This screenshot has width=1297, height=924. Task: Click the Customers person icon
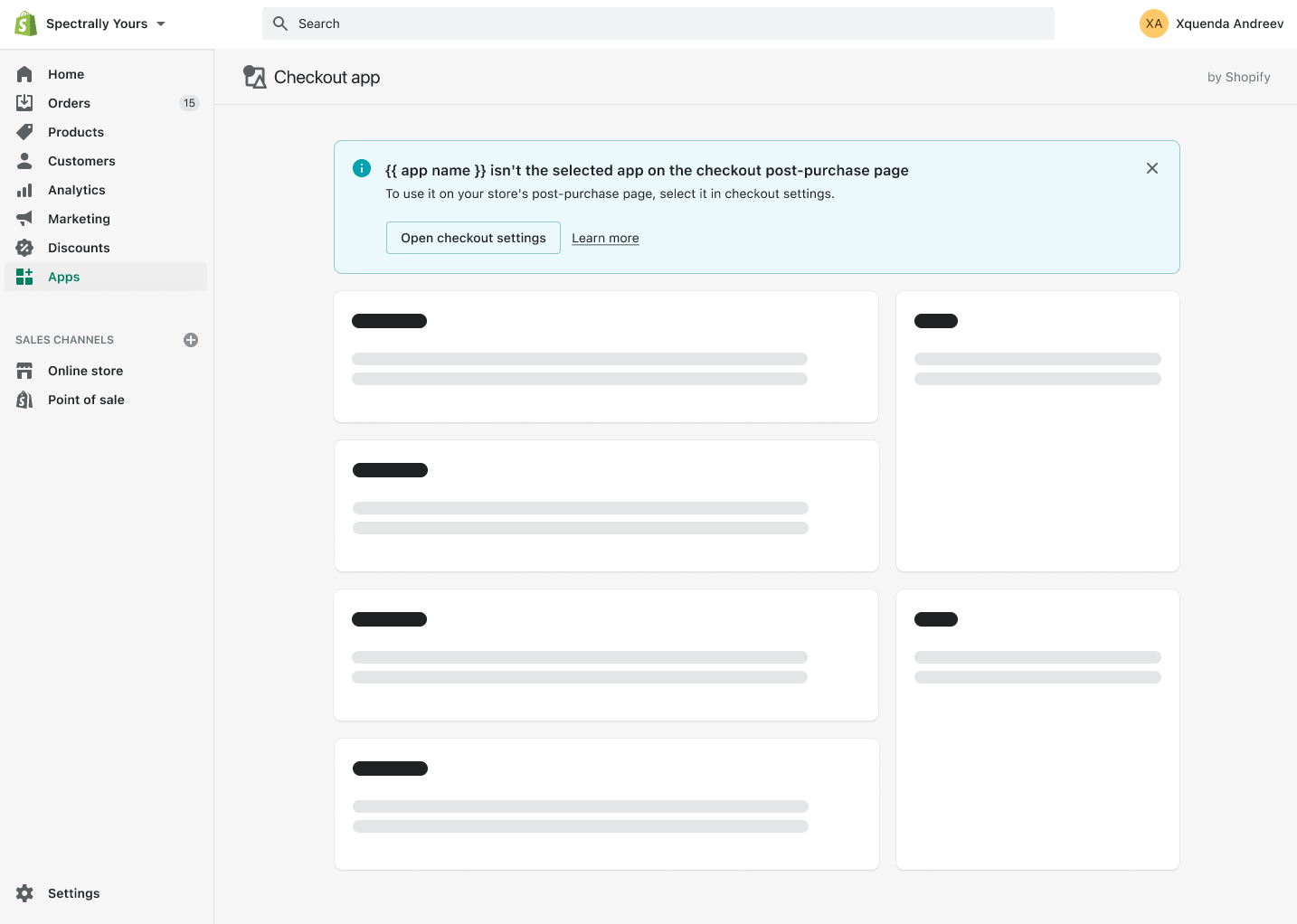24,161
